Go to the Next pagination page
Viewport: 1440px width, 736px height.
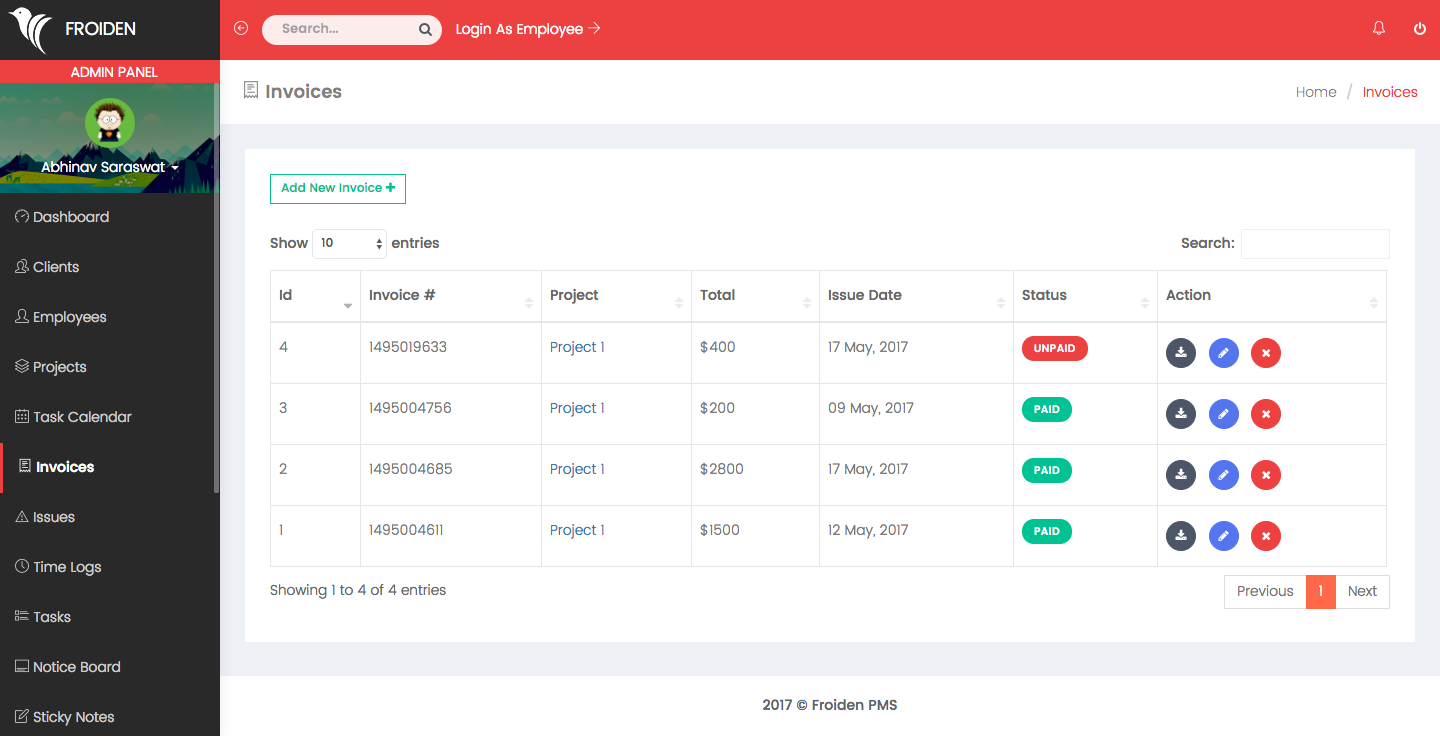point(1362,591)
